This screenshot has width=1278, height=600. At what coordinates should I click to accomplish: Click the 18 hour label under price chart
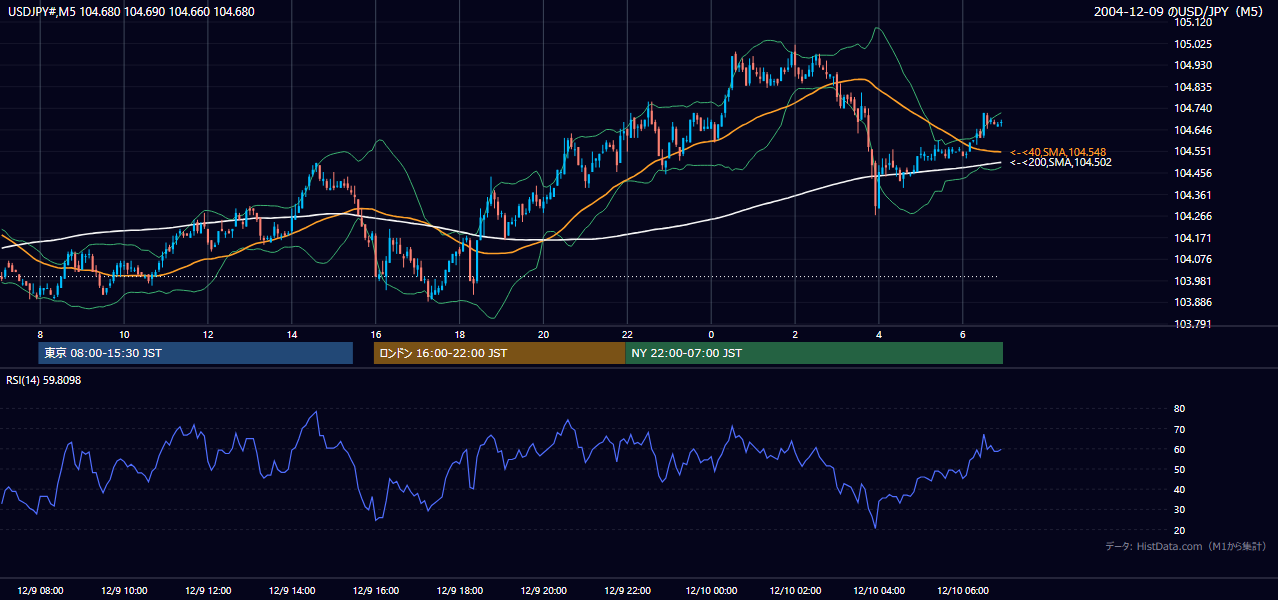(x=459, y=334)
